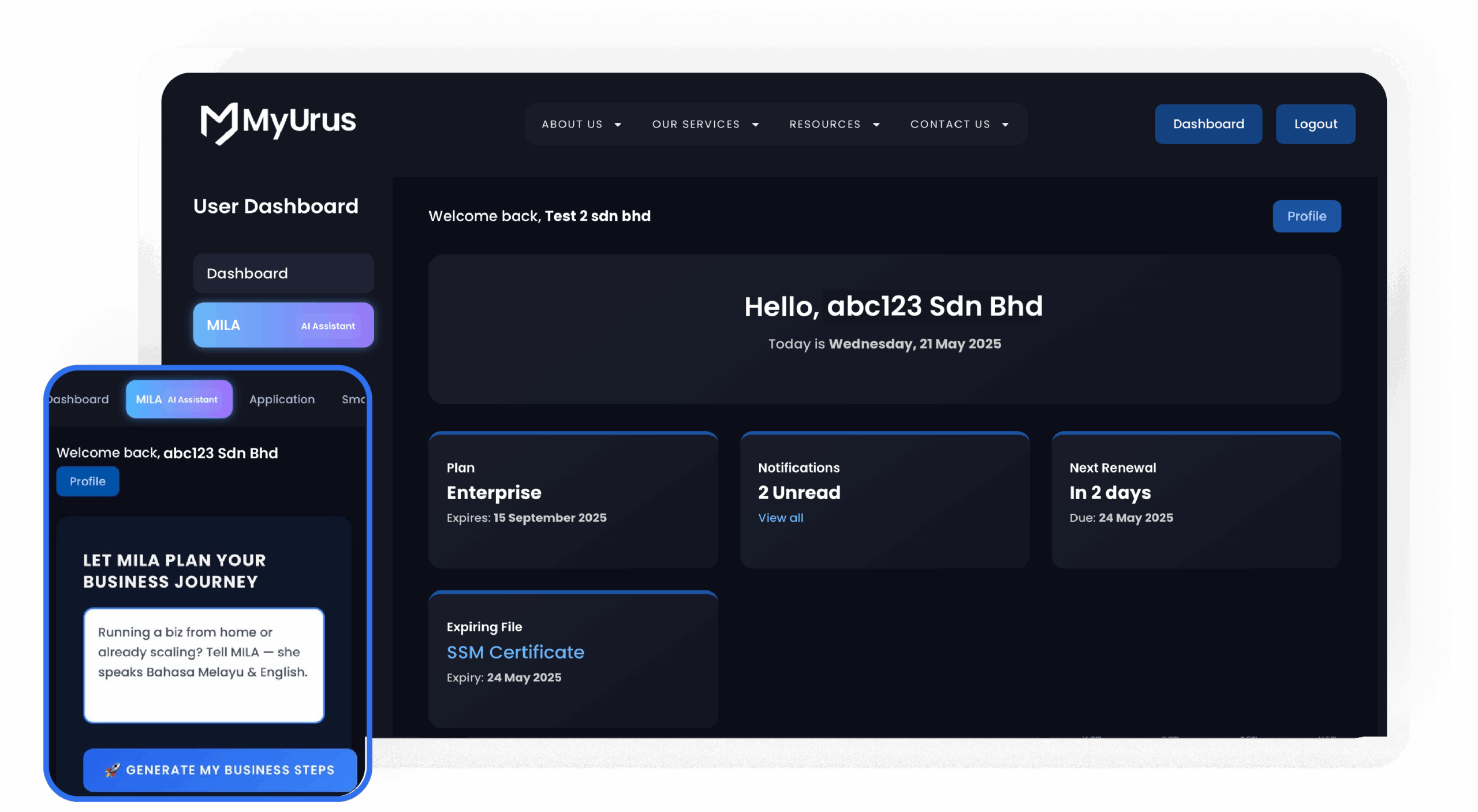
Task: Select the Application tab in mobile view
Action: (x=282, y=399)
